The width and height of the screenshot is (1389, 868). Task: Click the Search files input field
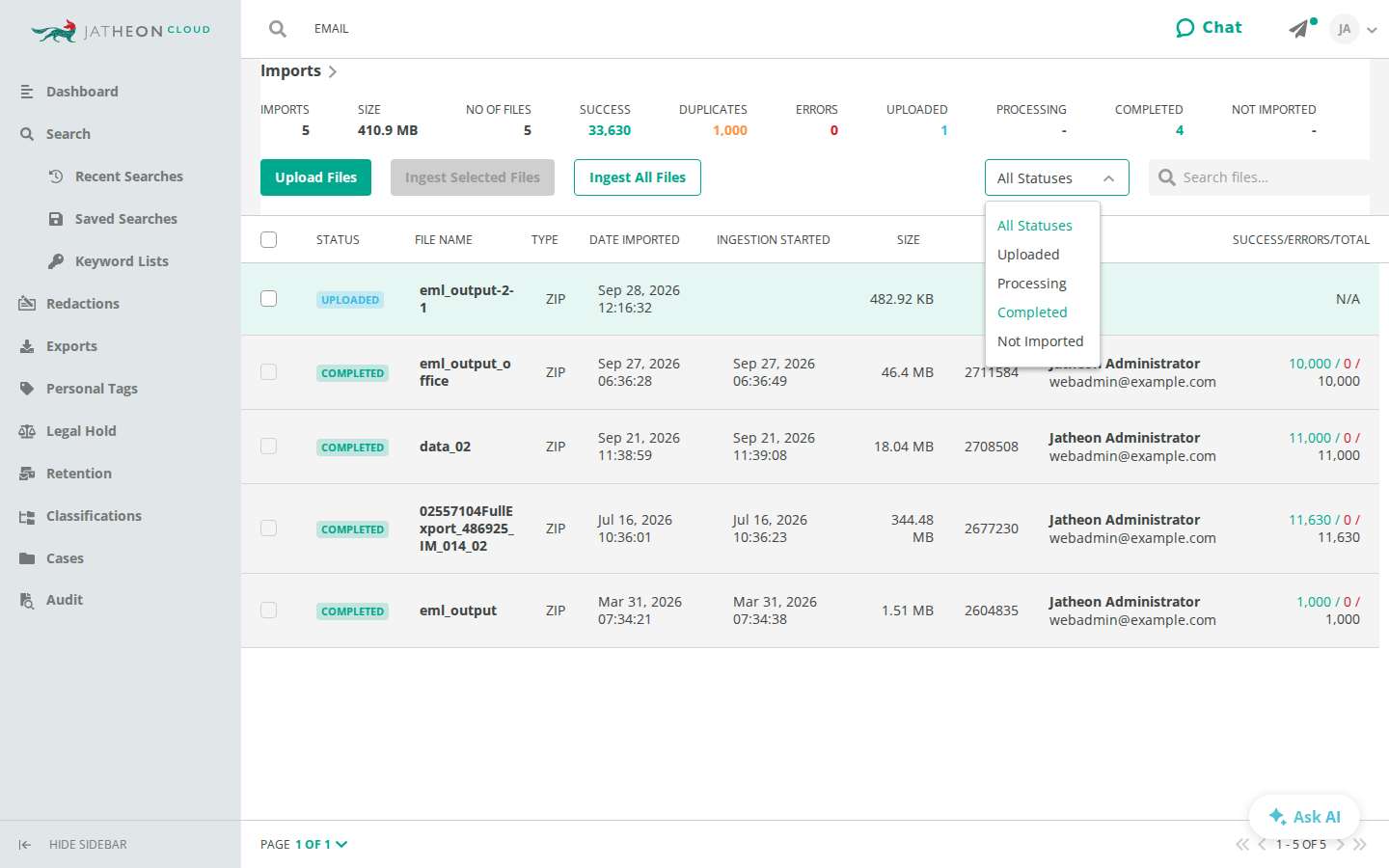click(x=1259, y=177)
